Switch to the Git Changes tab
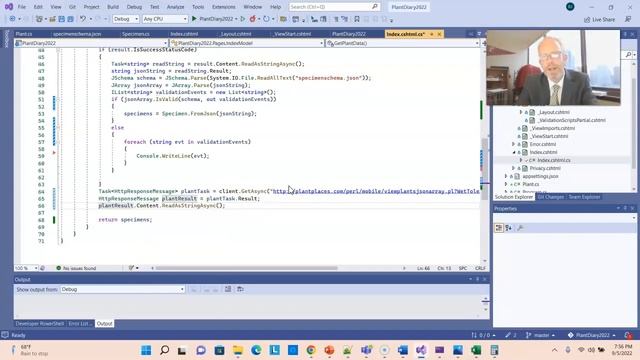This screenshot has height=360, width=640. pyautogui.click(x=550, y=197)
